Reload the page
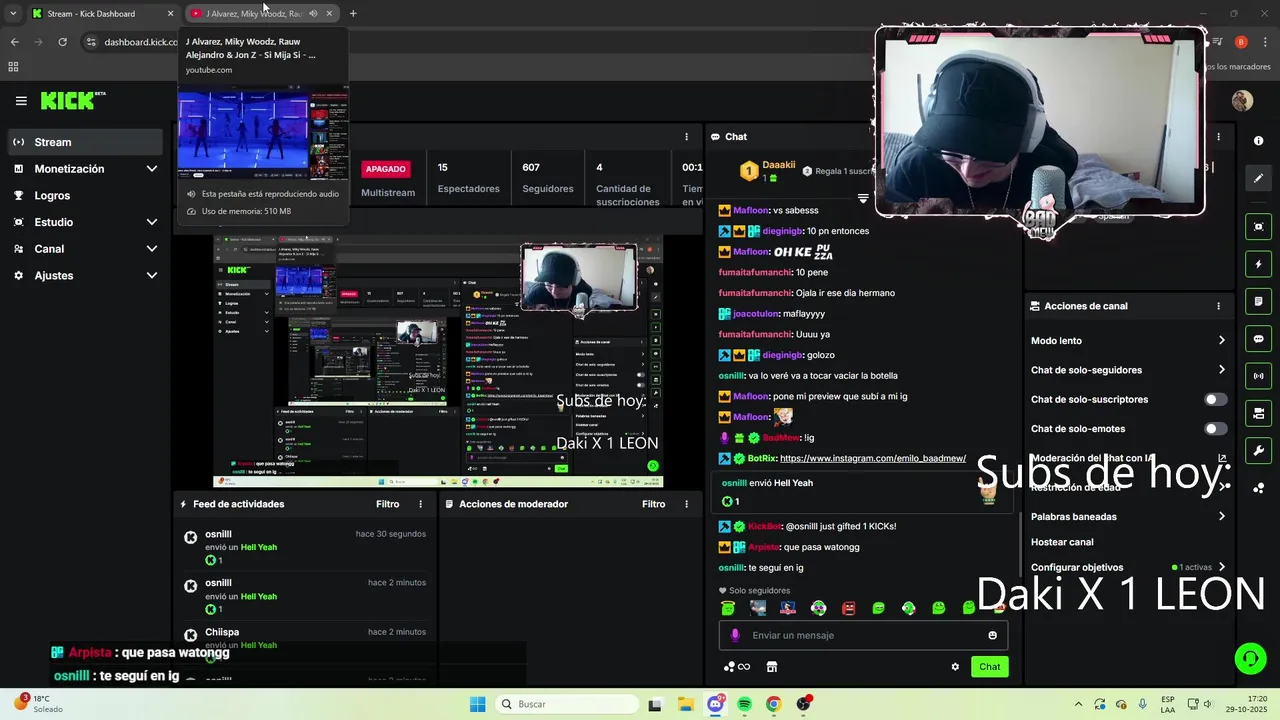The image size is (1280, 720). 62,42
